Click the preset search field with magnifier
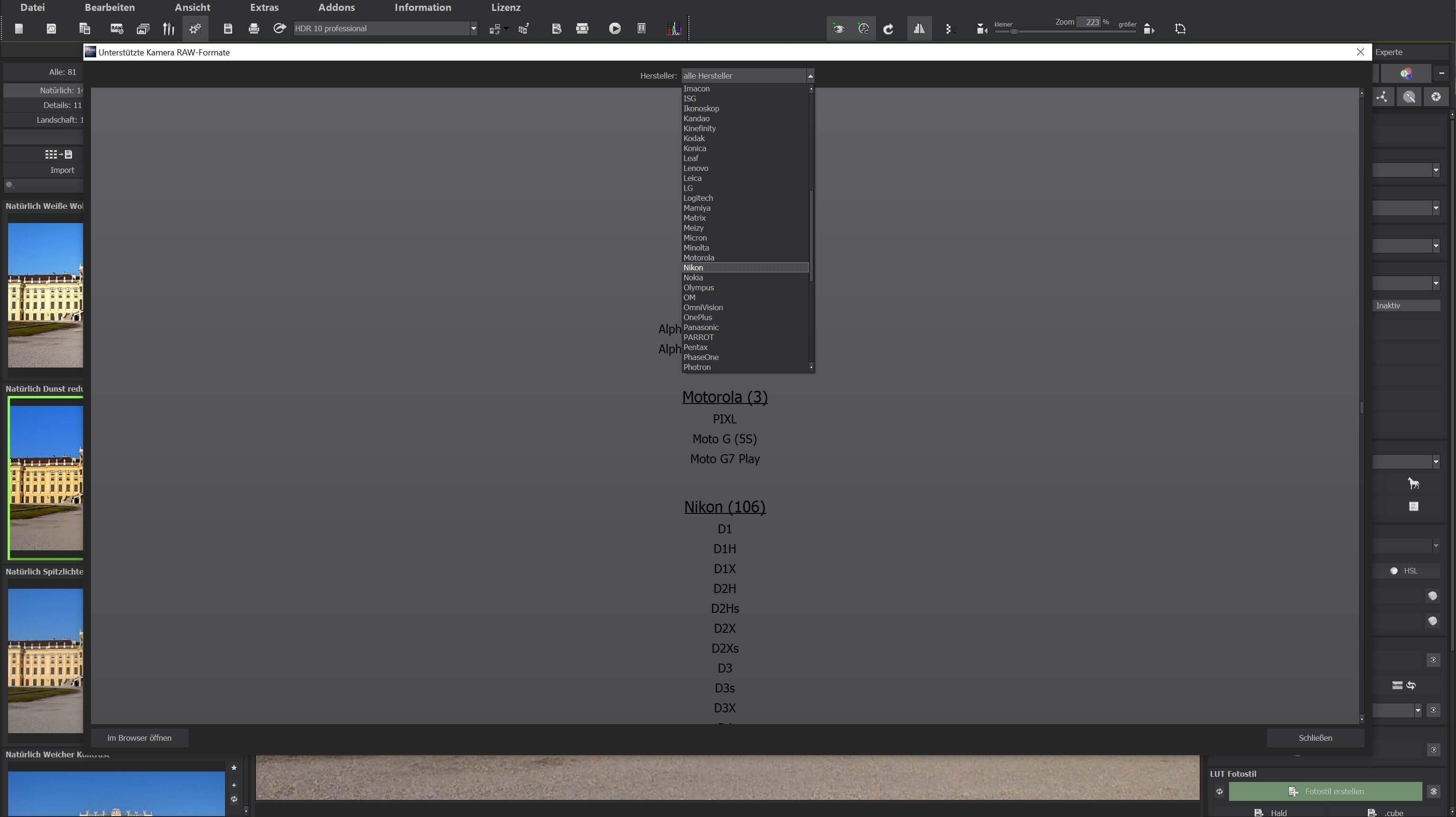The image size is (1456, 817). click(44, 185)
